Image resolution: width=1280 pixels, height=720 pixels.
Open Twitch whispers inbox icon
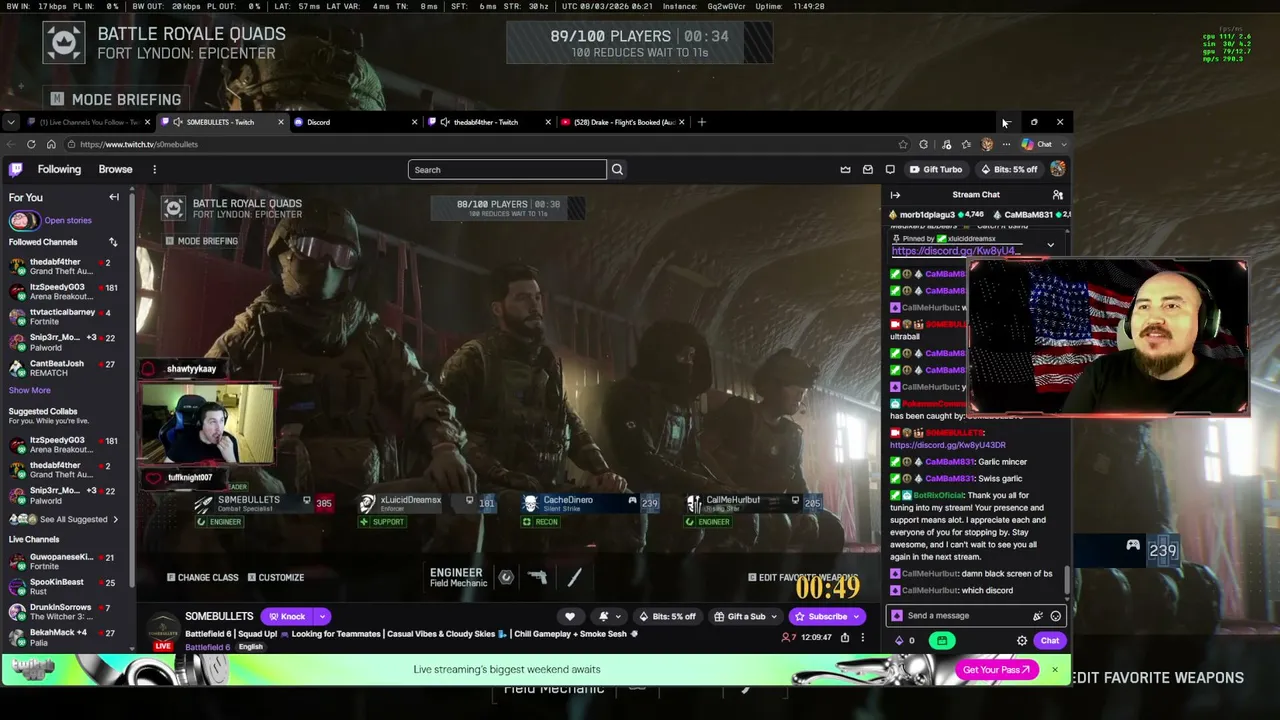tap(868, 170)
